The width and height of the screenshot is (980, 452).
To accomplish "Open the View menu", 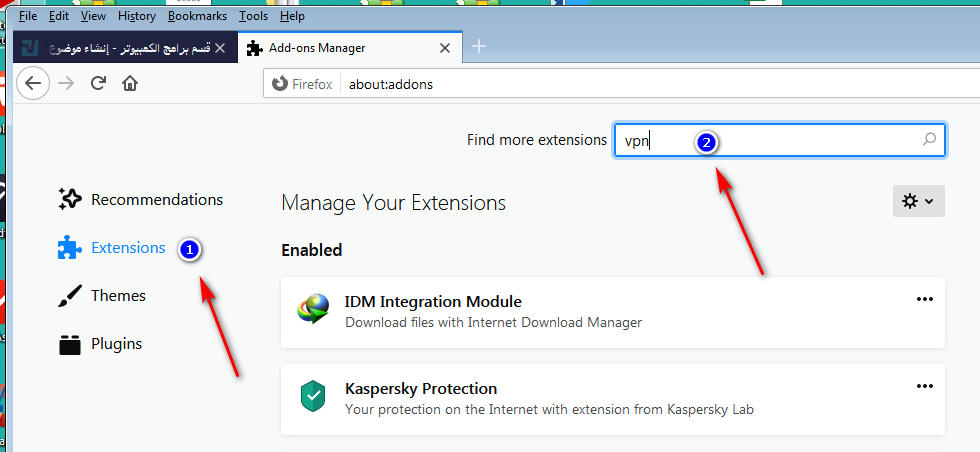I will click(x=93, y=16).
